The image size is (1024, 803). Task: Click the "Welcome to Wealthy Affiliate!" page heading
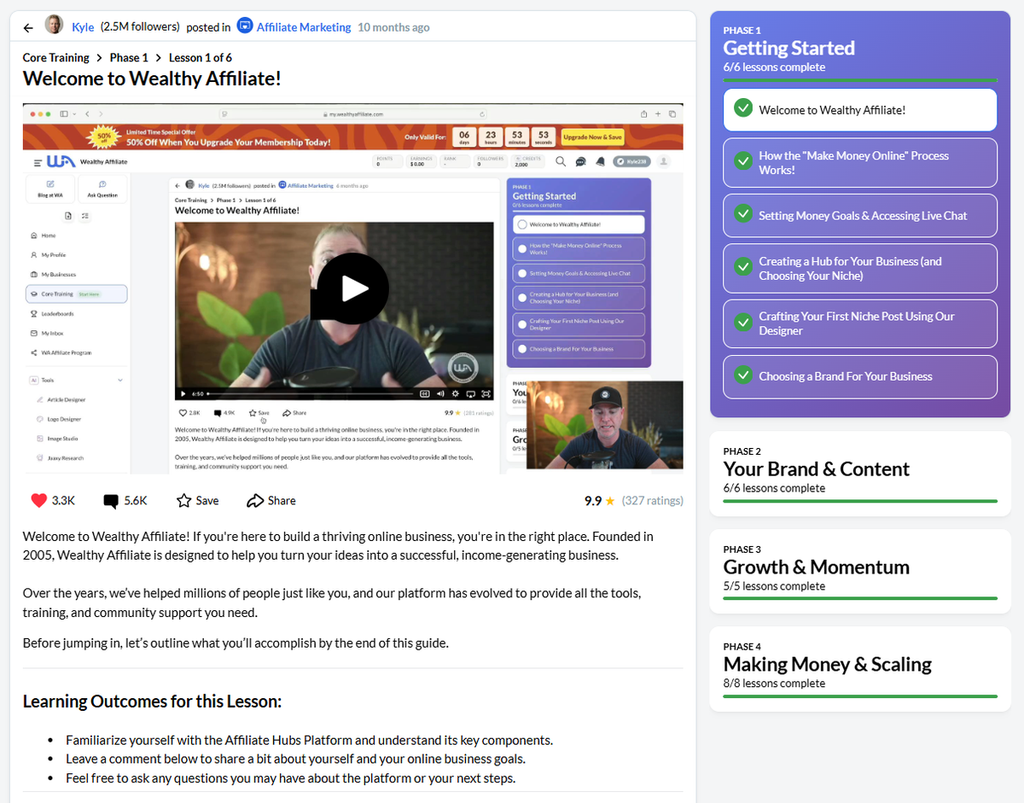pos(152,78)
